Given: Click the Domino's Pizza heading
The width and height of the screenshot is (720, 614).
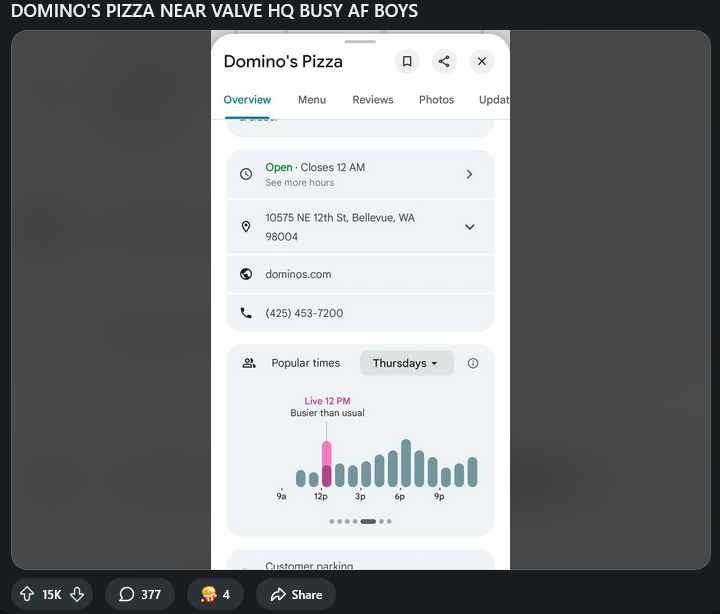Looking at the screenshot, I should (x=283, y=62).
